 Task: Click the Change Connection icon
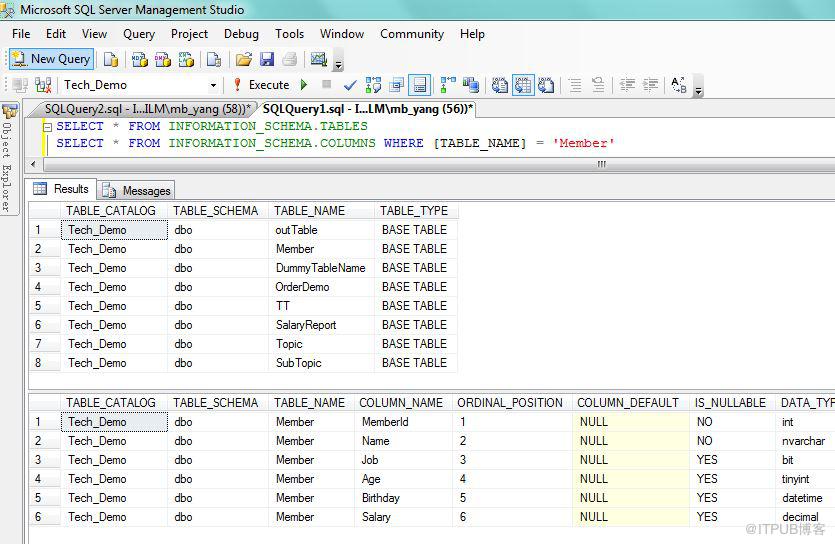coord(43,85)
